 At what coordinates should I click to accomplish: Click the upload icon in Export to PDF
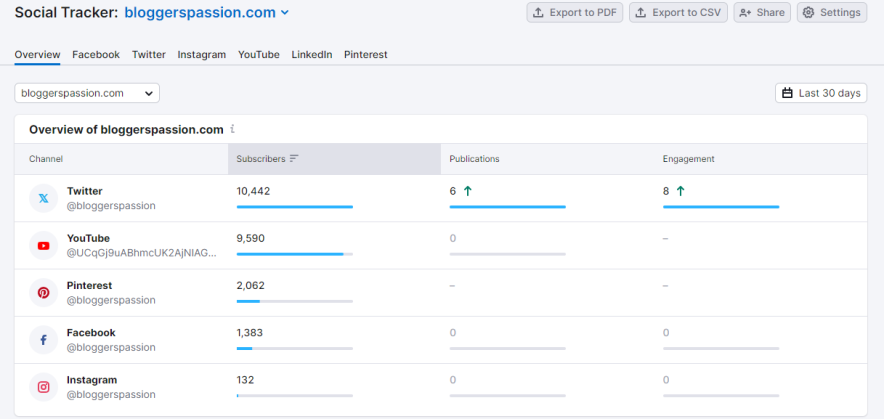pos(538,12)
